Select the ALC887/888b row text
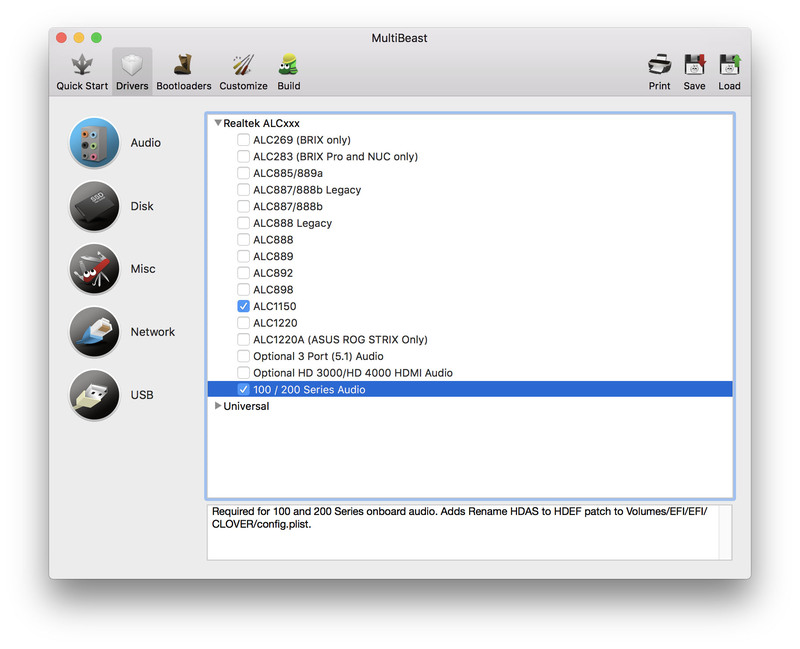Viewport: 800px width, 649px height. (288, 207)
